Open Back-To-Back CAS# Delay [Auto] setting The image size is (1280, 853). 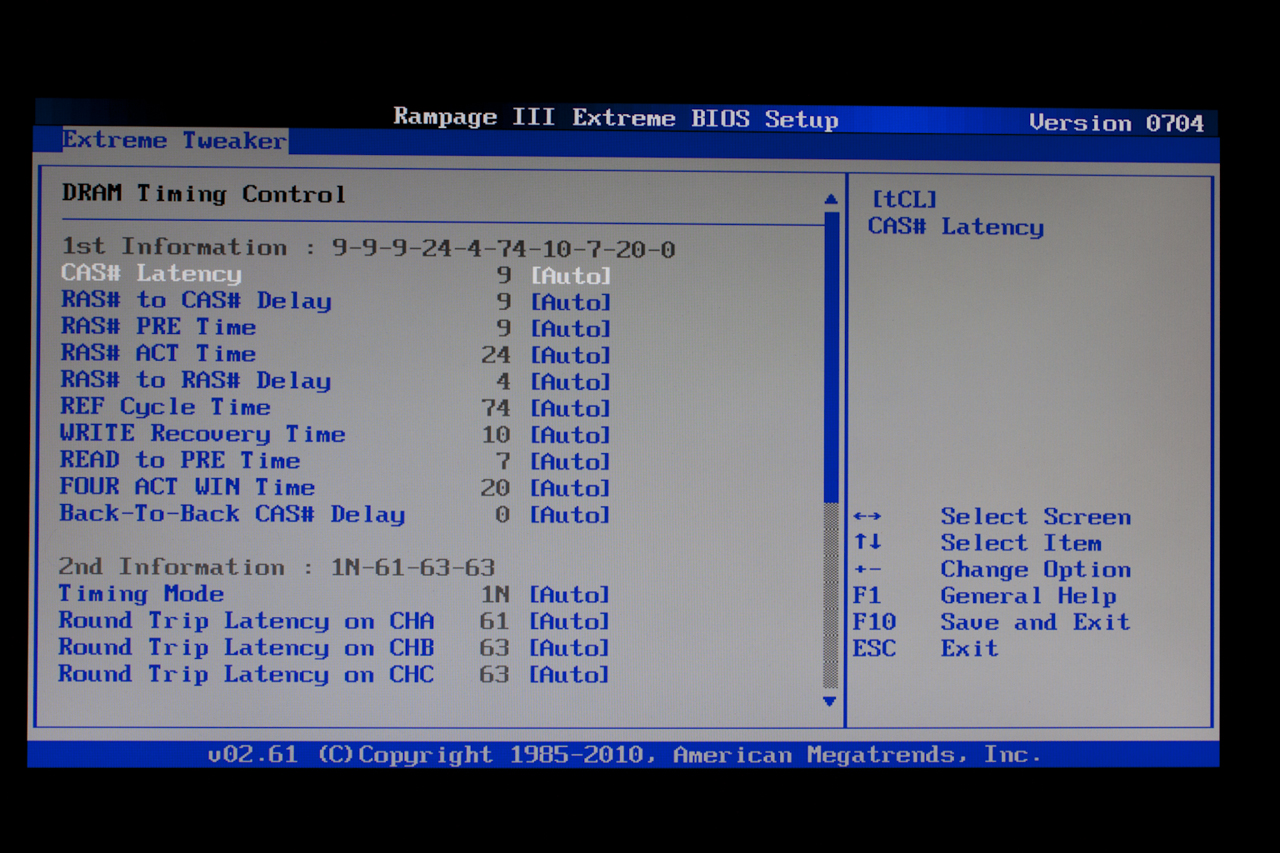pyautogui.click(x=570, y=515)
